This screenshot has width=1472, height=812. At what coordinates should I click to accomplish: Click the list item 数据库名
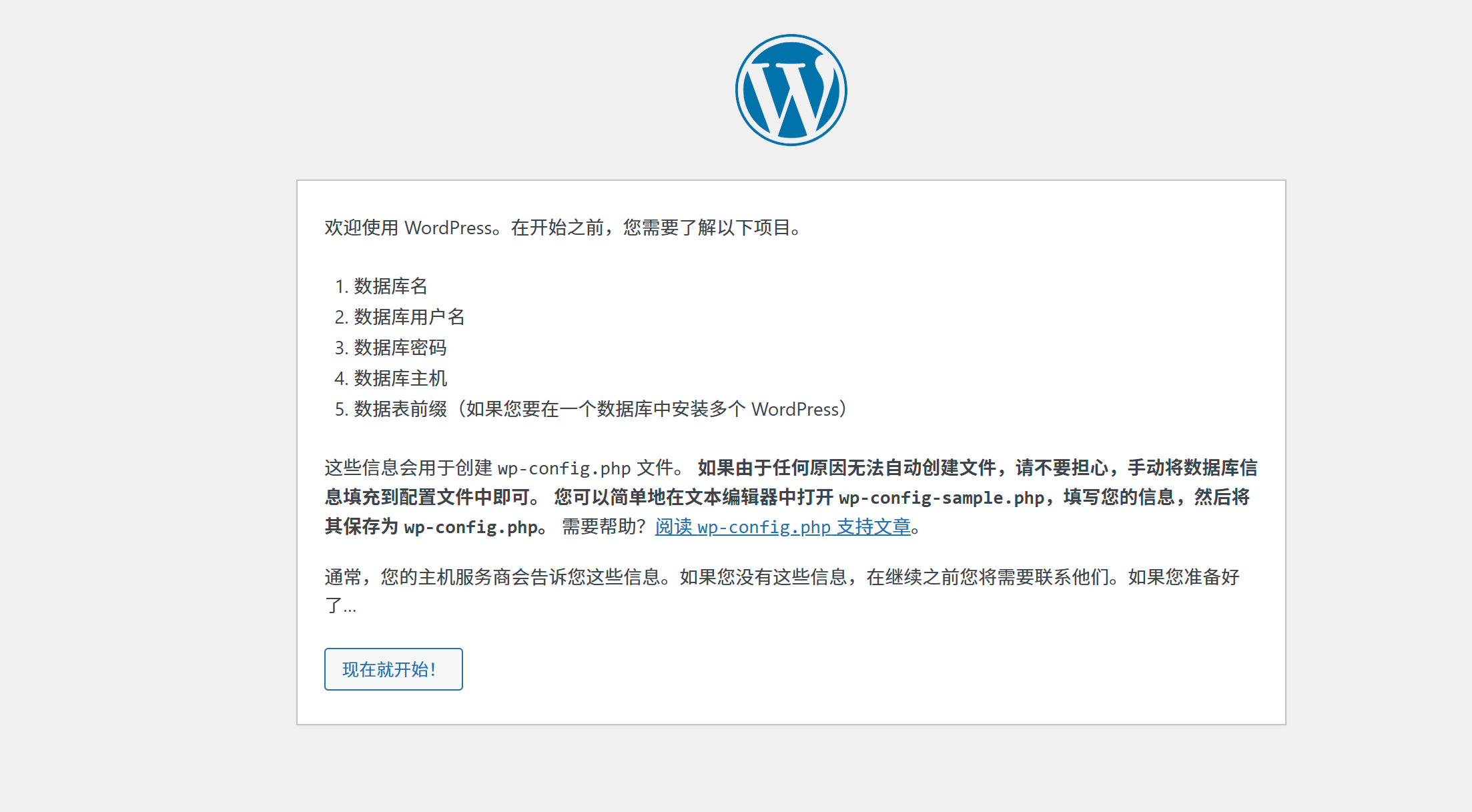[x=390, y=286]
